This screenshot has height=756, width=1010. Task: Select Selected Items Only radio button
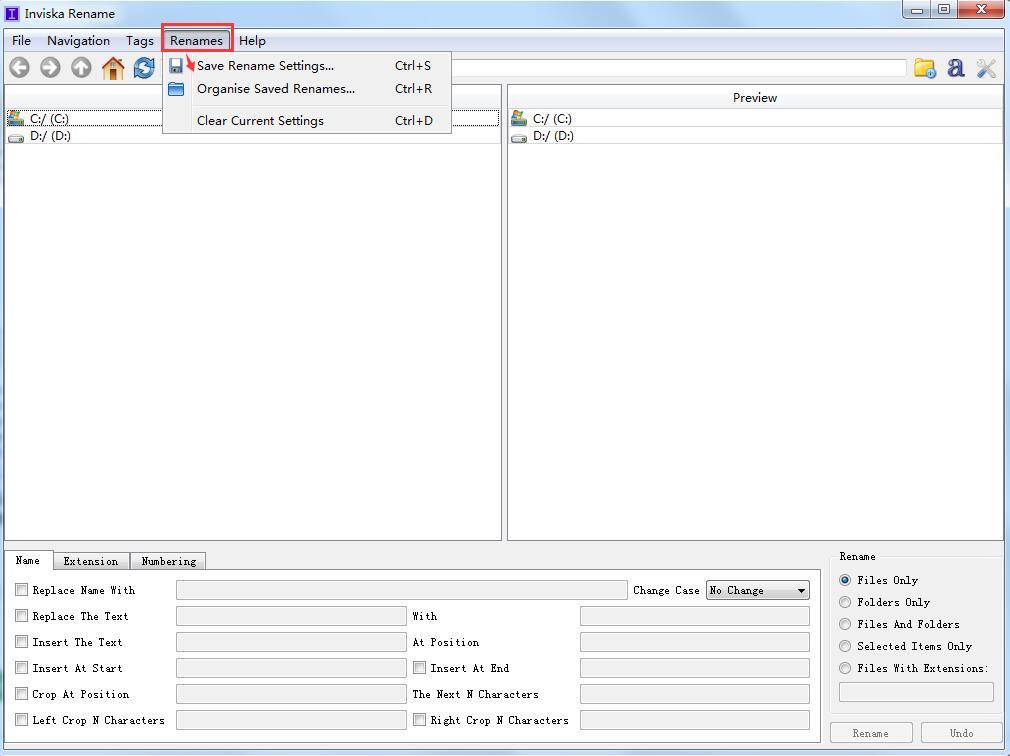coord(845,646)
